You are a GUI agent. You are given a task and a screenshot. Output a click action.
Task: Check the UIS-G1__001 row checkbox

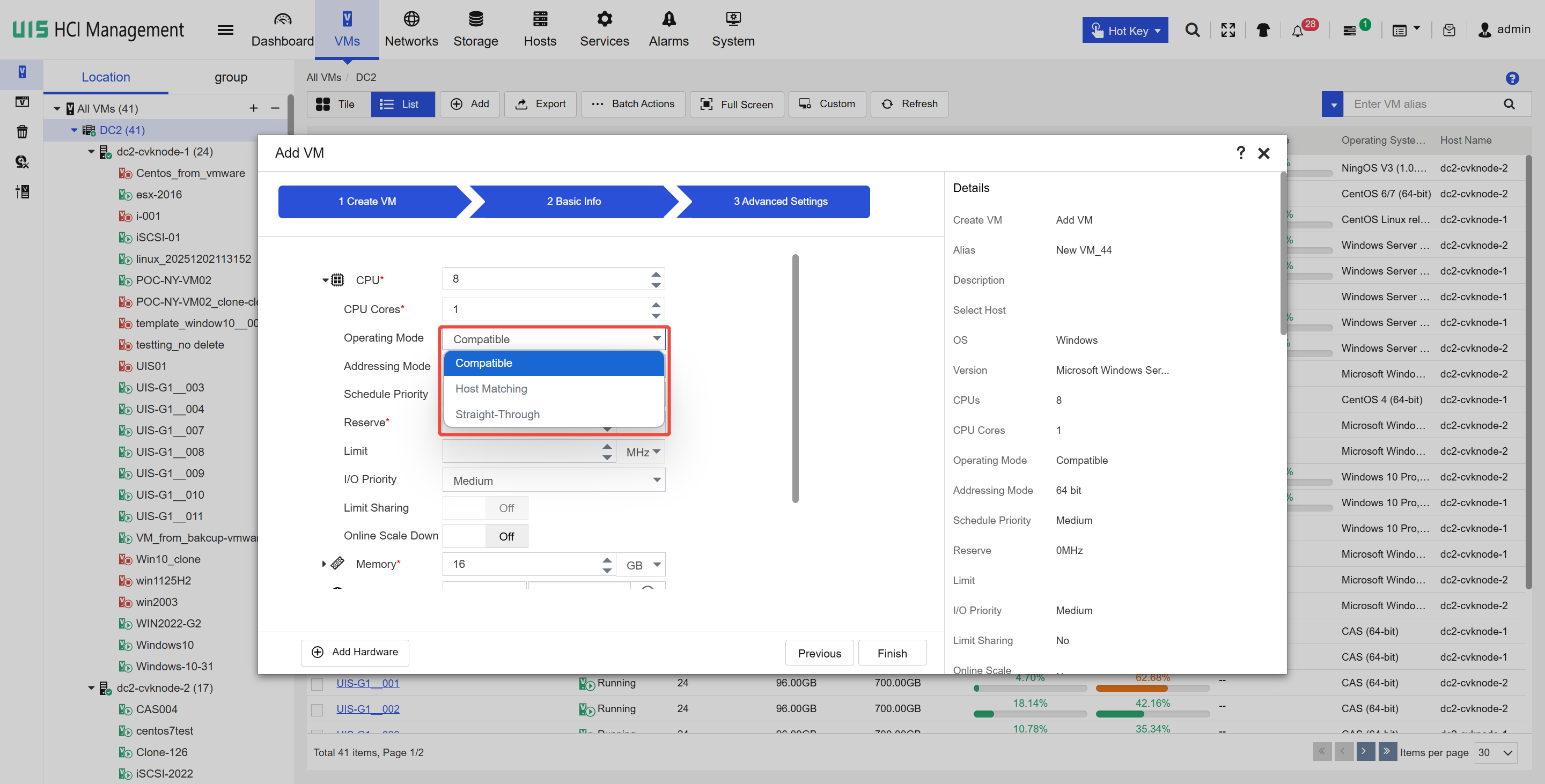[317, 683]
